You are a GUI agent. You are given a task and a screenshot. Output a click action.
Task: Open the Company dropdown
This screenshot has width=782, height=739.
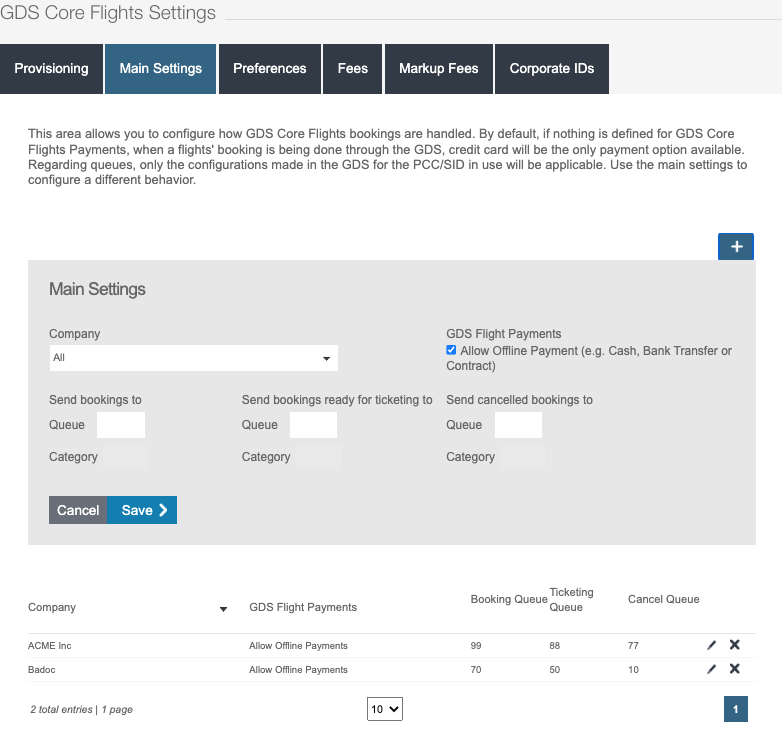[x=194, y=358]
